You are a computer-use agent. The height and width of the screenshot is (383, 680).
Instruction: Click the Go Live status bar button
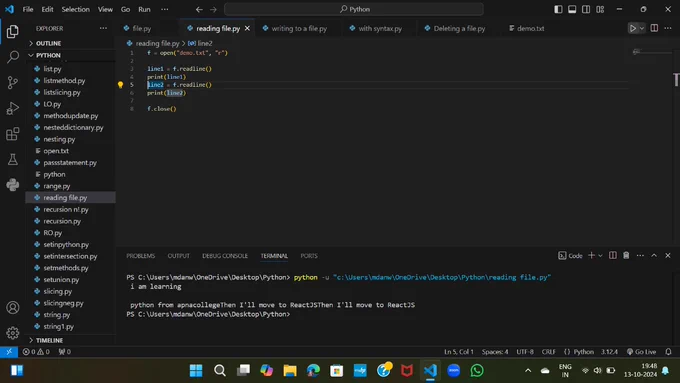click(641, 352)
